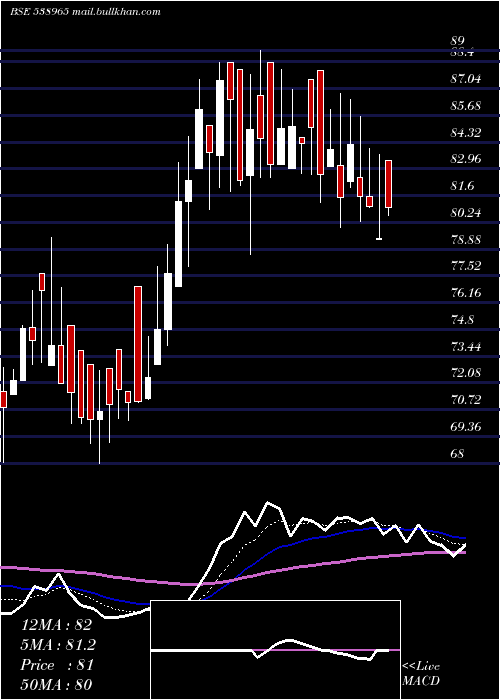Click the 87.04 price axis label

(x=466, y=79)
